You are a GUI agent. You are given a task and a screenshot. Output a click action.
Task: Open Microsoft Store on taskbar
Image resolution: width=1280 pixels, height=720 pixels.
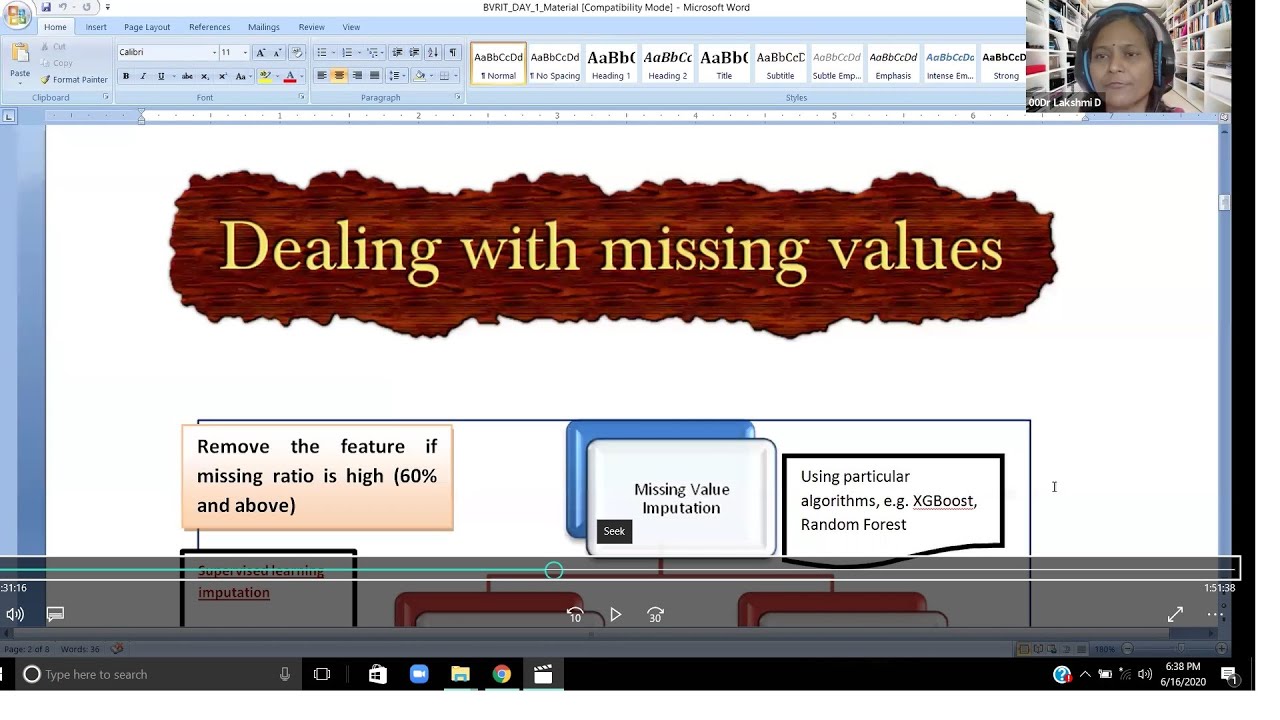pos(377,675)
